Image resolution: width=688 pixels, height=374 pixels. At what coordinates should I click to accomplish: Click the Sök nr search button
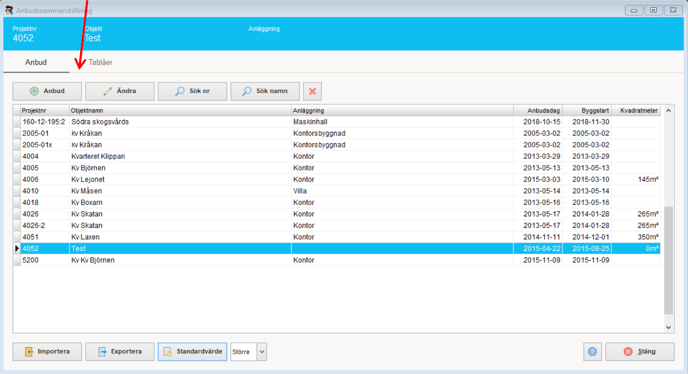click(x=192, y=91)
